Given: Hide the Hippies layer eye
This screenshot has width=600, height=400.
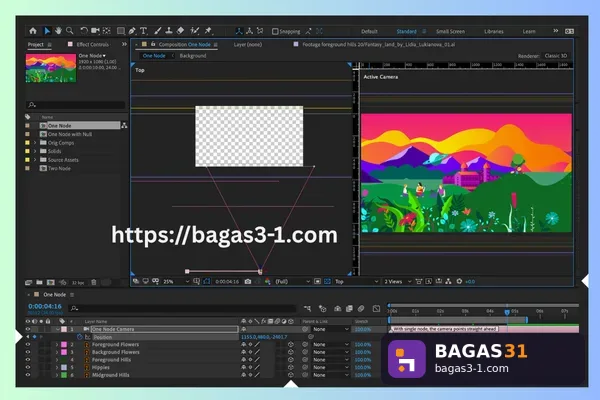Looking at the screenshot, I should pyautogui.click(x=28, y=367).
